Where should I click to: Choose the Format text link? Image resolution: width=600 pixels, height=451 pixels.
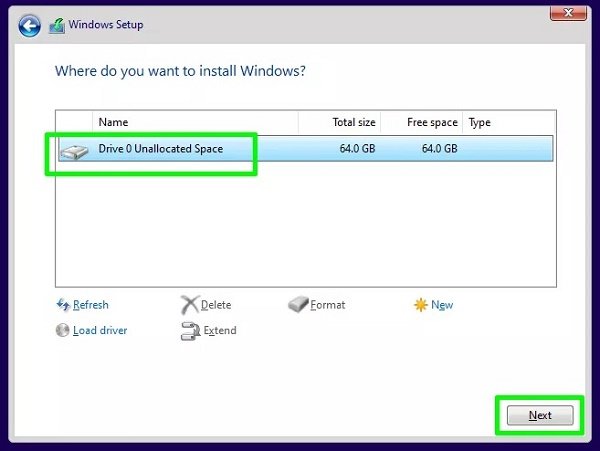click(329, 305)
